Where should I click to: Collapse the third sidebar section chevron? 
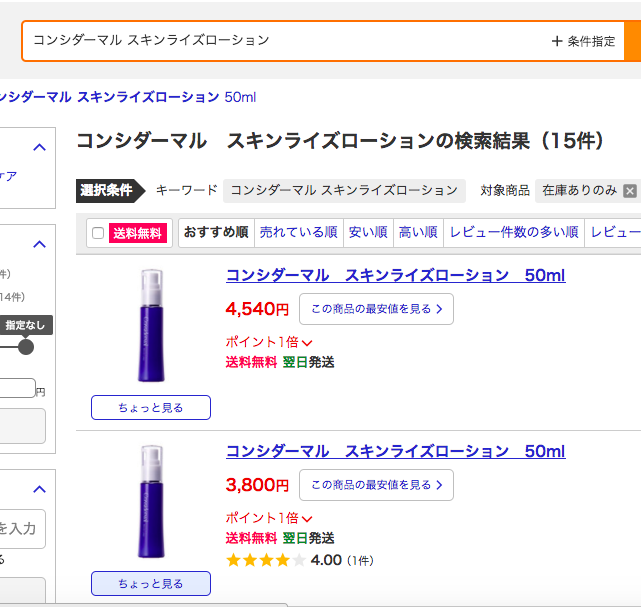(39, 489)
